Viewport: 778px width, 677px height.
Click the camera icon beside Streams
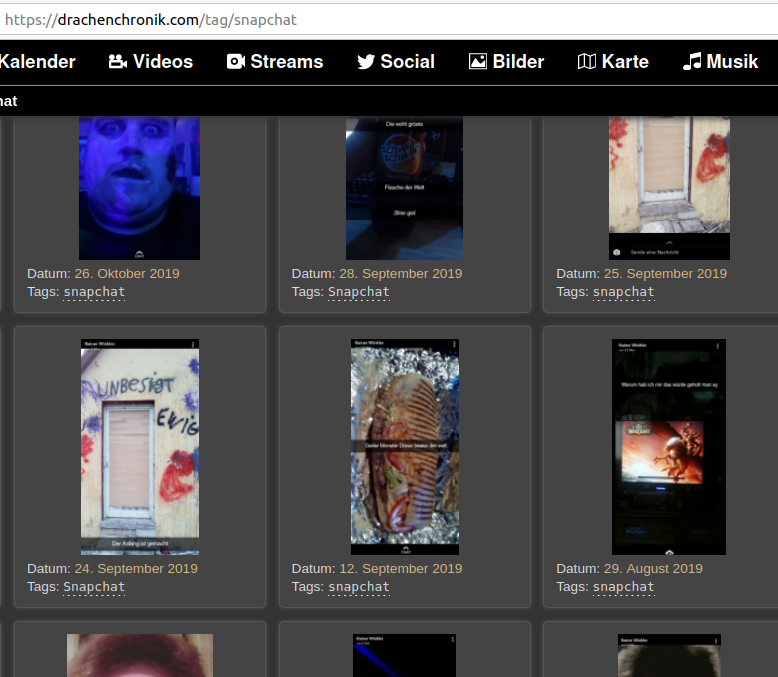click(x=236, y=62)
